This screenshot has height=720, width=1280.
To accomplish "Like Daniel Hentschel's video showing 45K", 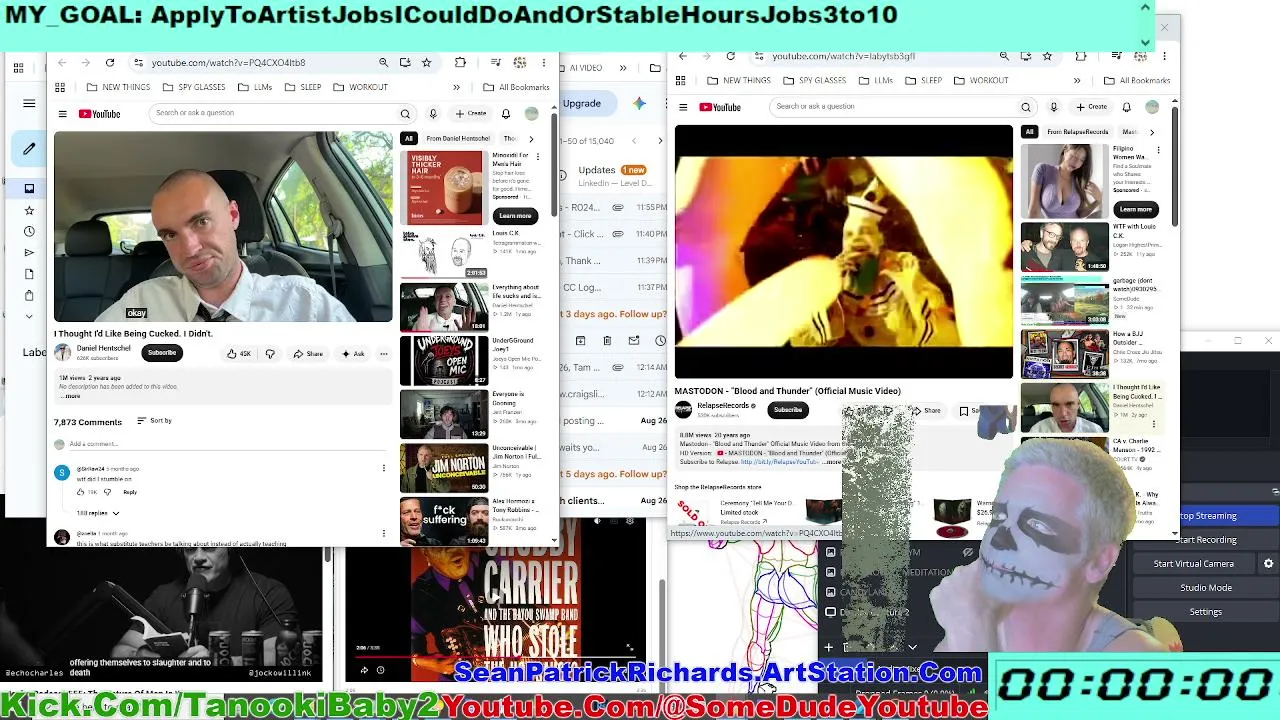I will click(238, 354).
